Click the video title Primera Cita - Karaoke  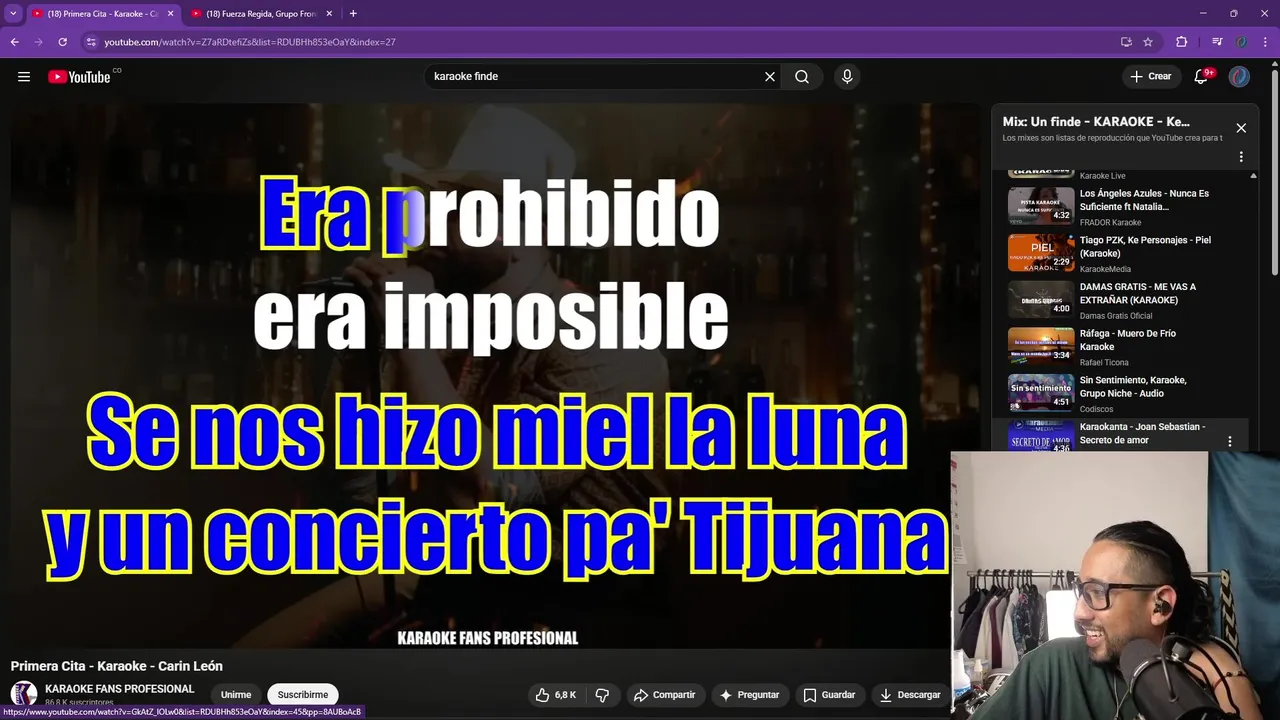[117, 666]
